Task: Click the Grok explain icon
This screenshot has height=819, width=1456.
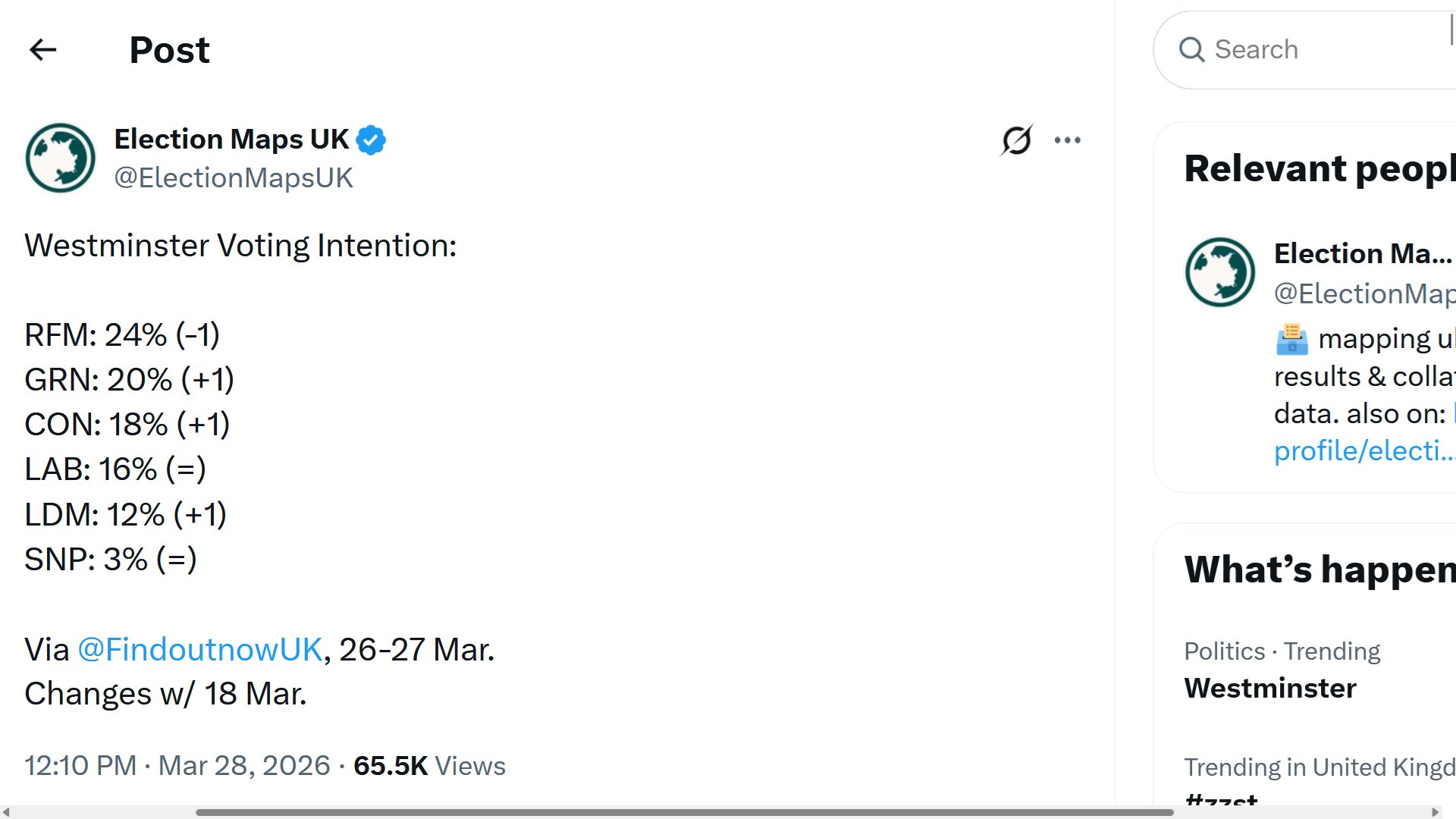Action: click(1016, 140)
